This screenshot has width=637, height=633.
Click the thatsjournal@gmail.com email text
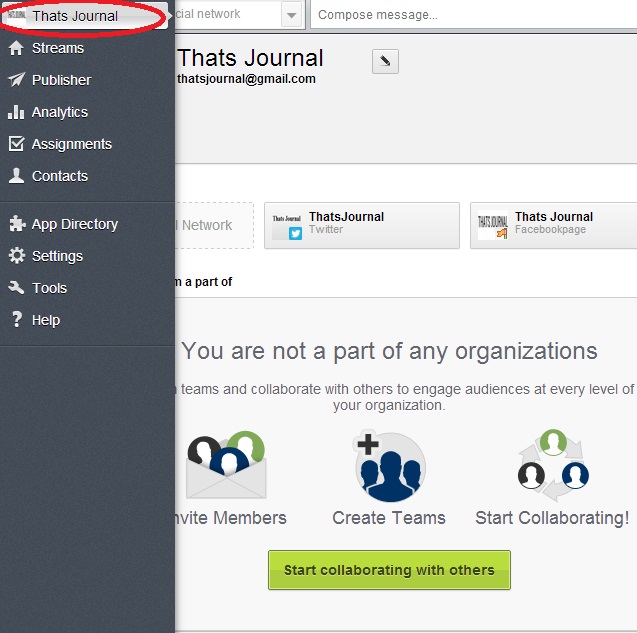(246, 79)
